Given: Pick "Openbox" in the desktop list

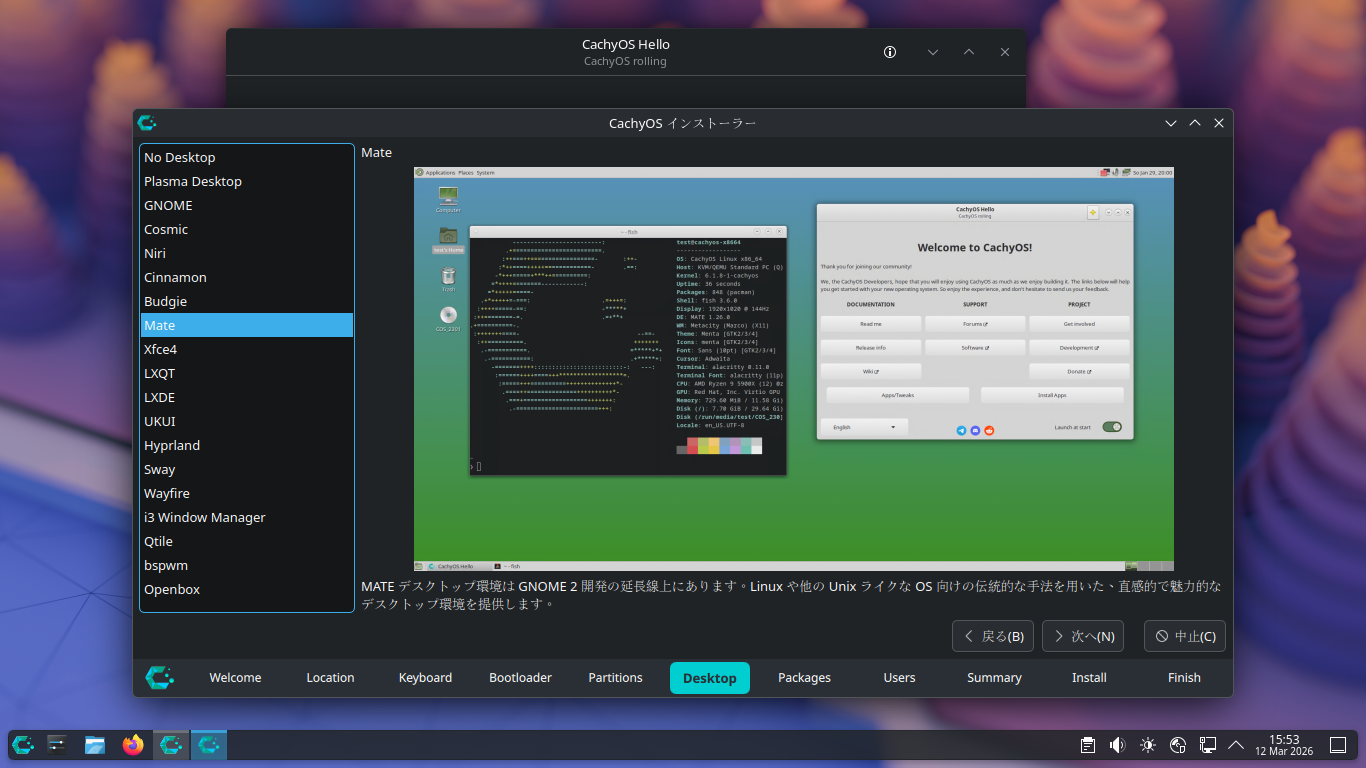Looking at the screenshot, I should [x=247, y=589].
